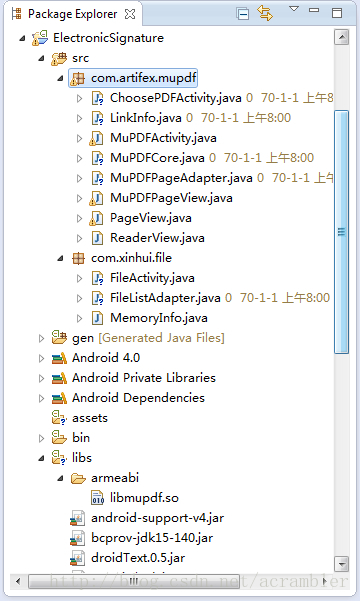Click the PageView.java warning file icon
This screenshot has height=601, width=360.
[96, 218]
